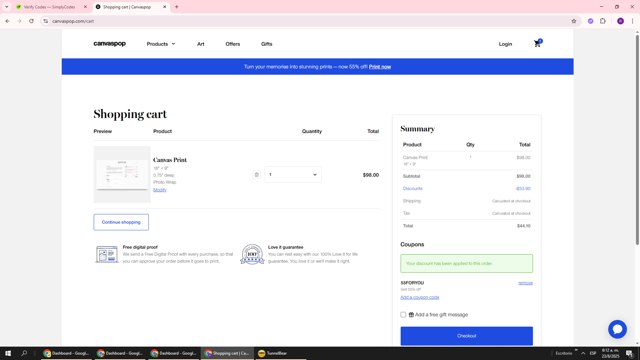Click the Modify link for Canvas Print

(x=160, y=190)
